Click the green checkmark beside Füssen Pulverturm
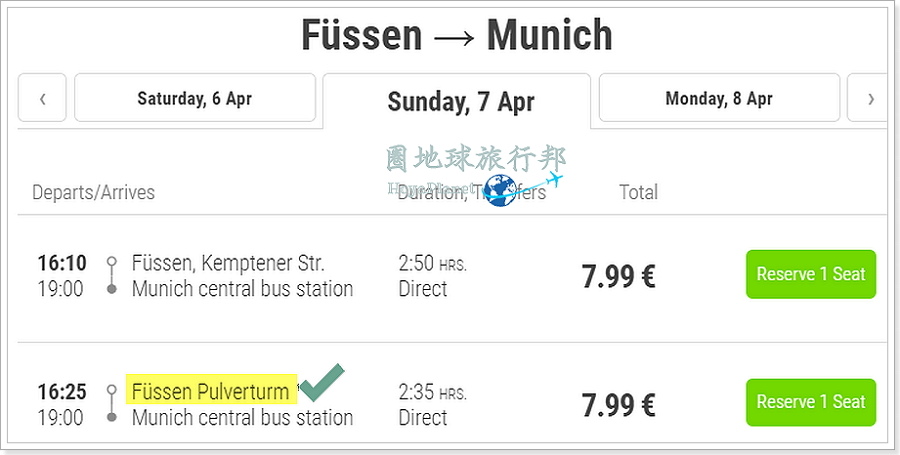Screen dimensions: 900x455 322,382
